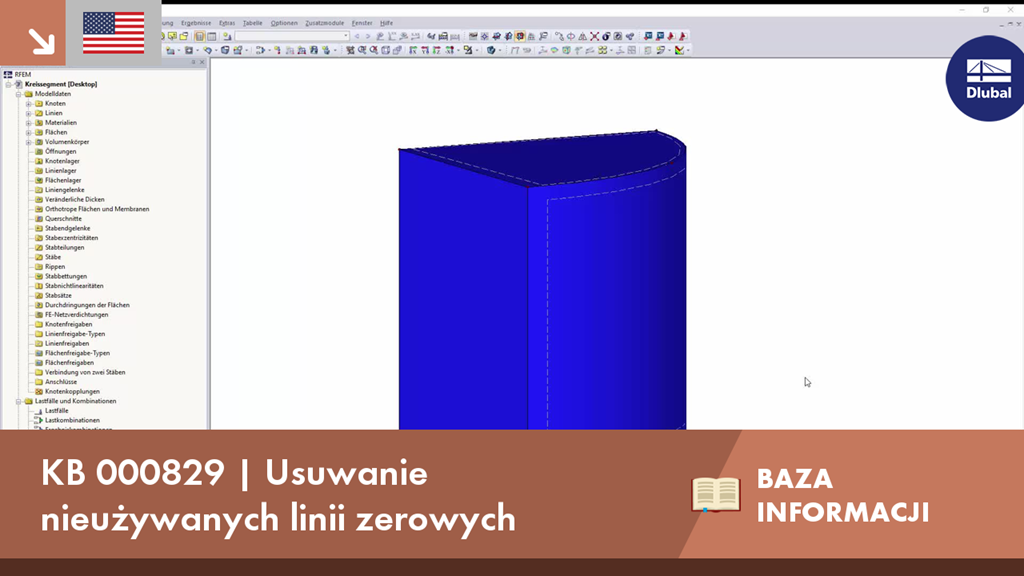
Task: Expand the Volumenkörper tree node
Action: (x=29, y=142)
